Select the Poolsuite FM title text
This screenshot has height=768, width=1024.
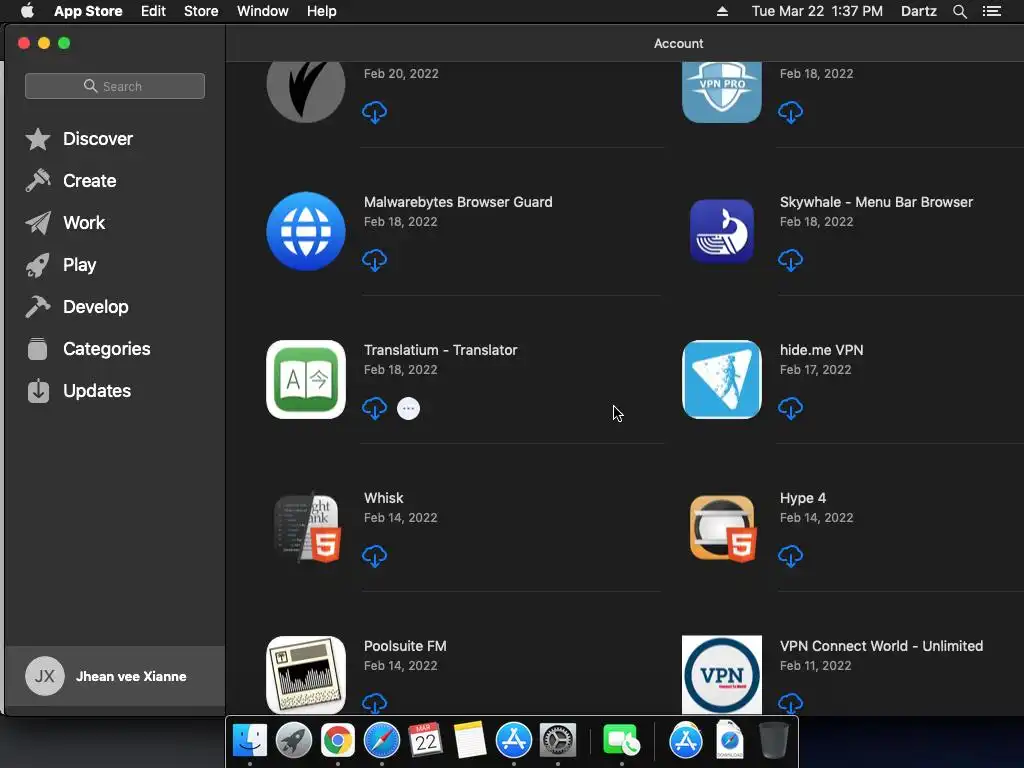[405, 646]
